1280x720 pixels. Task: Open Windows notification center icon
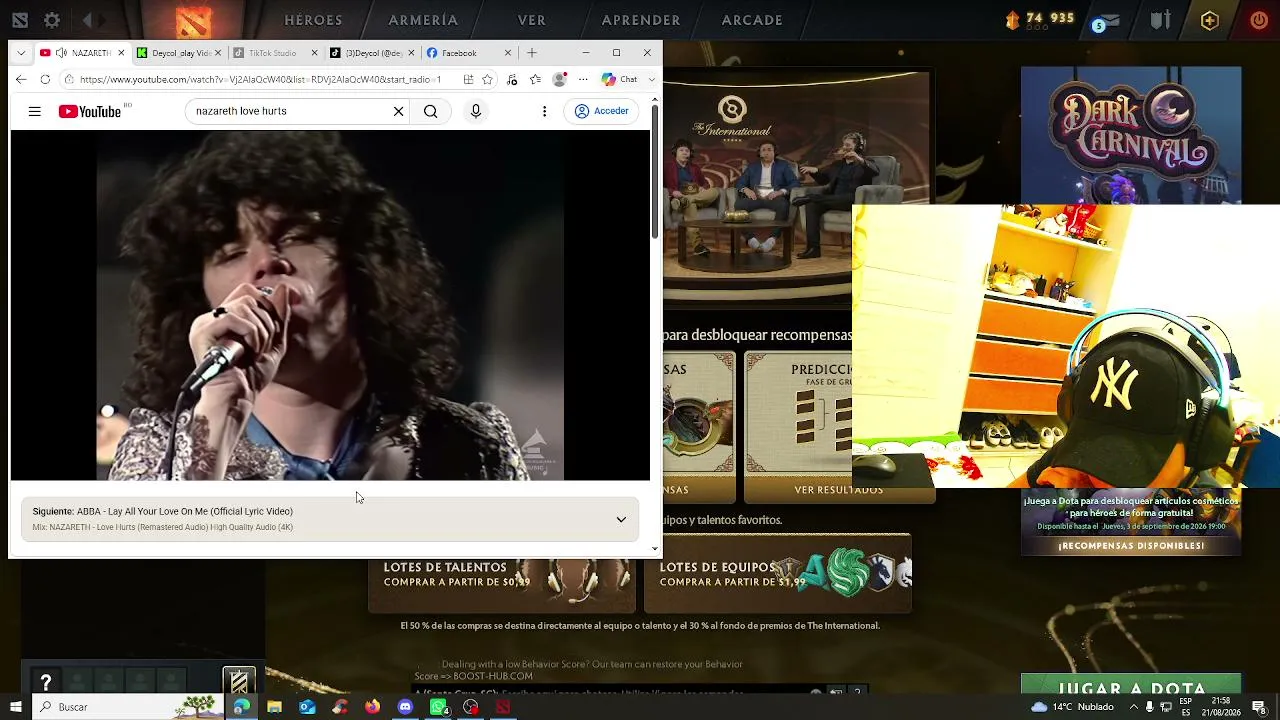click(x=1259, y=707)
